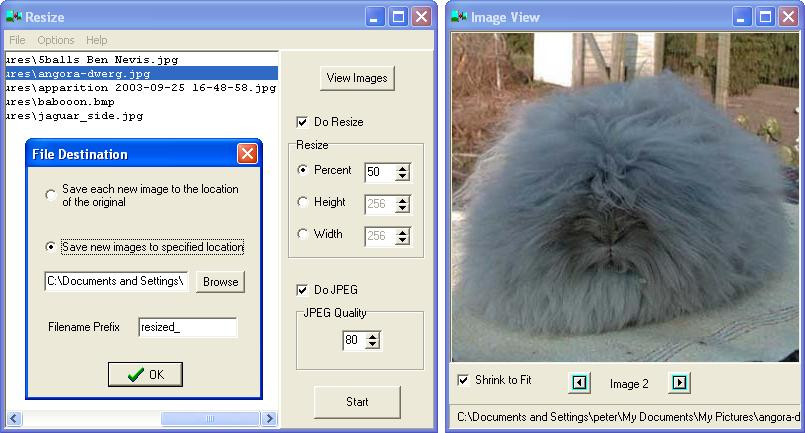
Task: Click the Height spinner up arrow
Action: pos(402,200)
